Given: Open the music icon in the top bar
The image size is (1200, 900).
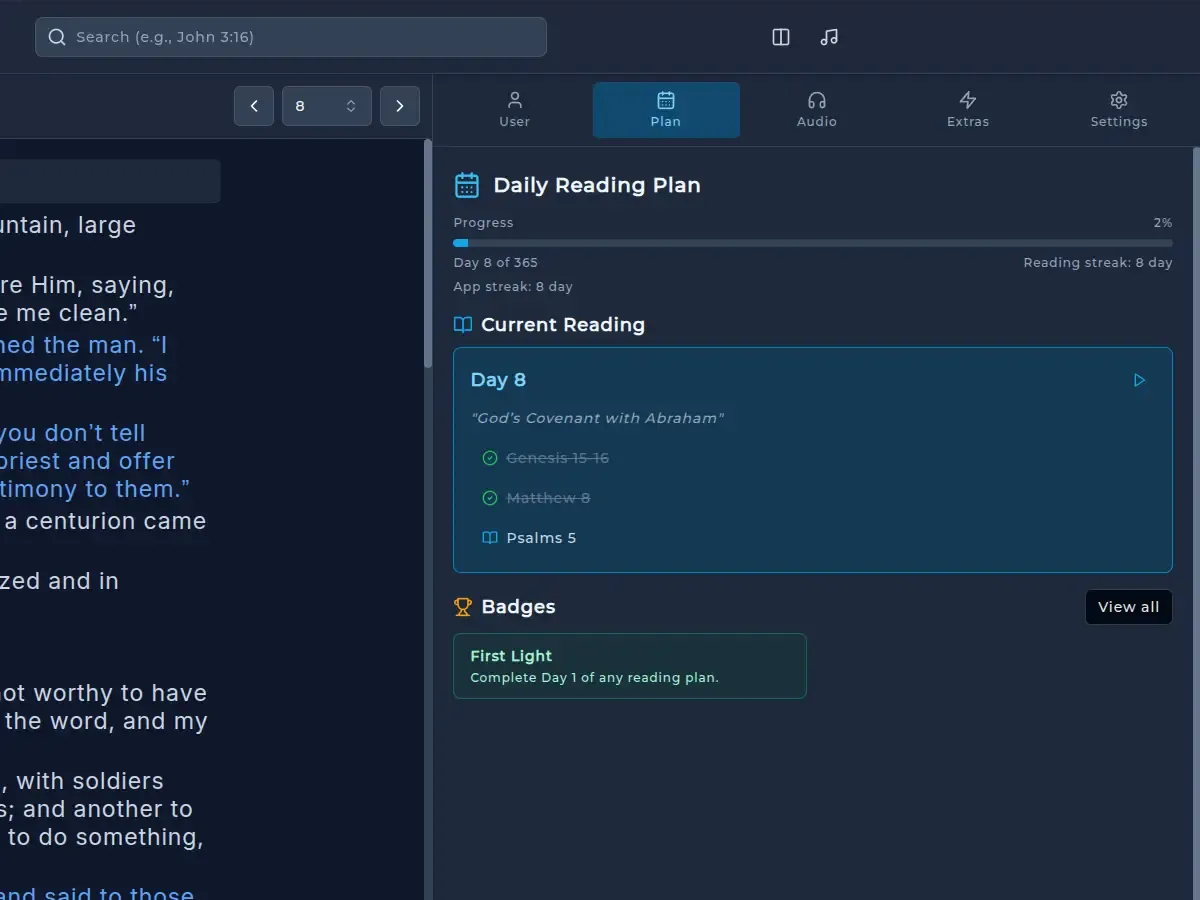Looking at the screenshot, I should tap(829, 37).
